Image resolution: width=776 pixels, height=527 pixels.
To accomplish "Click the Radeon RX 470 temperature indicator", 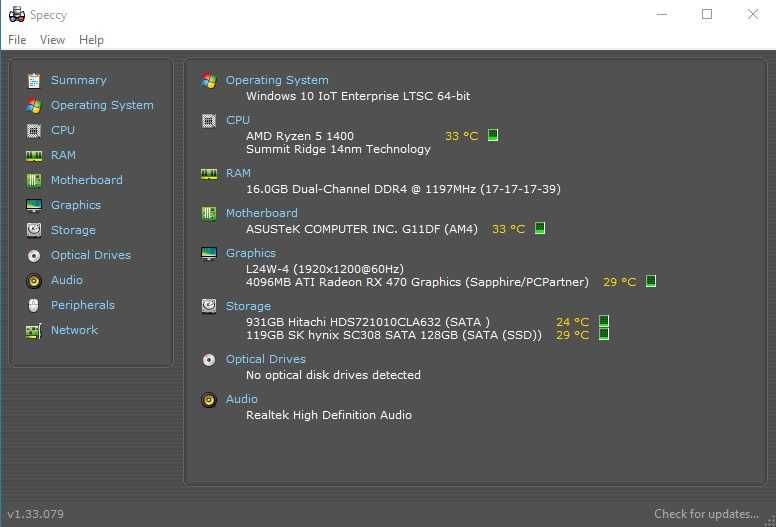I will (x=651, y=281).
